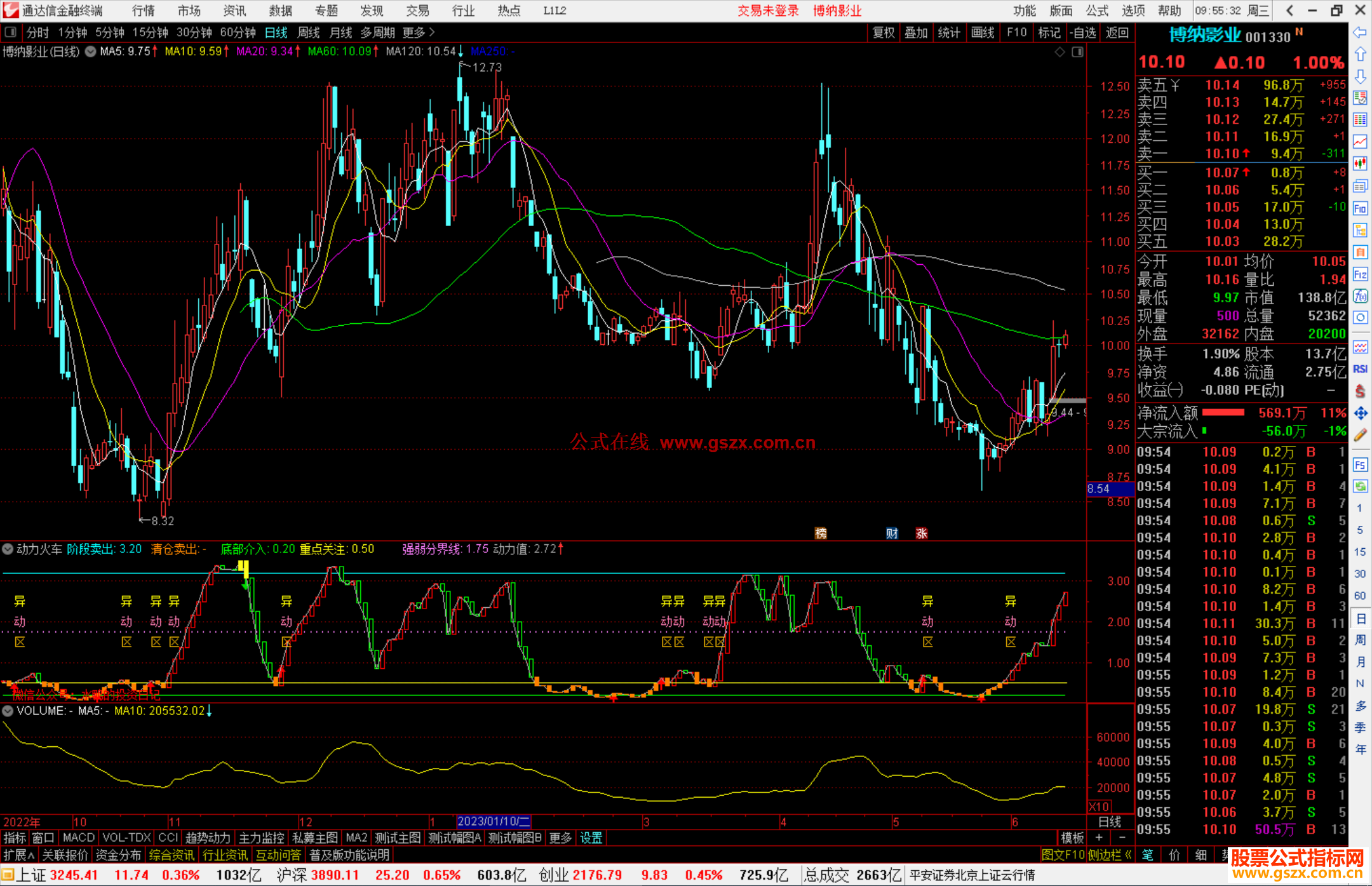Select the MACD indicator tab

tap(79, 838)
